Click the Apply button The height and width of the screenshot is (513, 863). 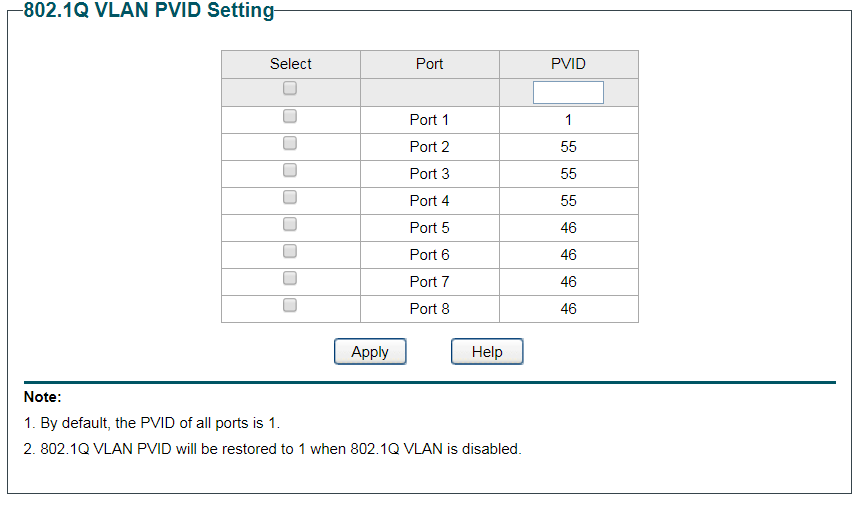tap(370, 352)
